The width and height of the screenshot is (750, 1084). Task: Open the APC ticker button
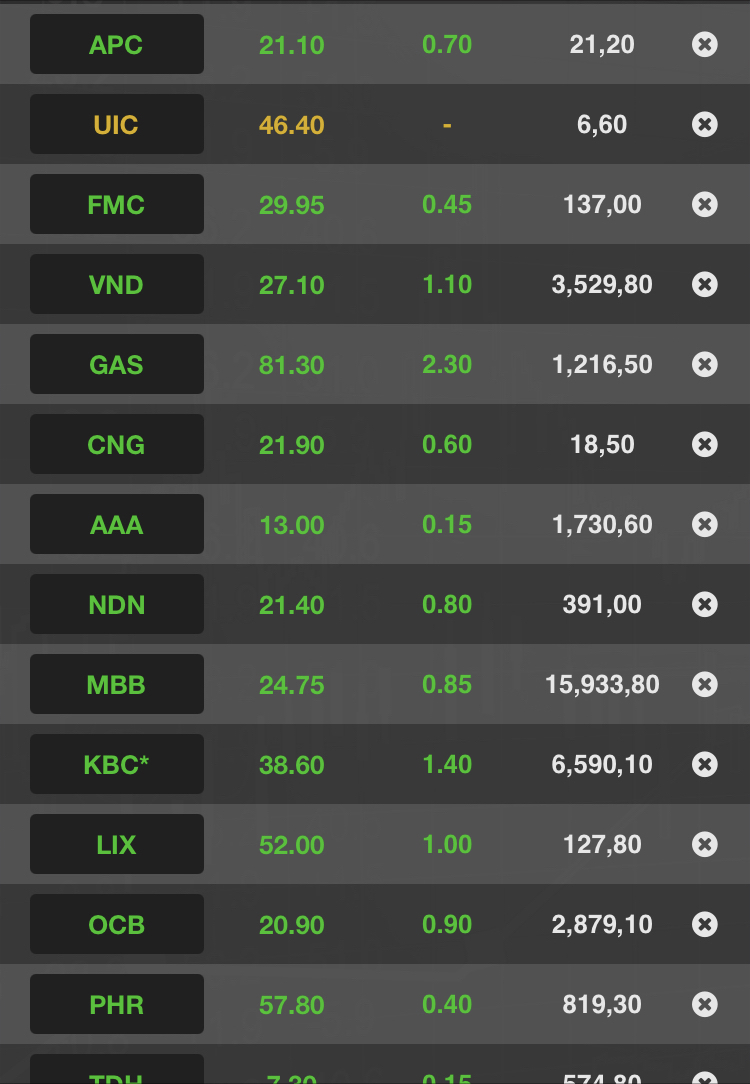pyautogui.click(x=117, y=44)
